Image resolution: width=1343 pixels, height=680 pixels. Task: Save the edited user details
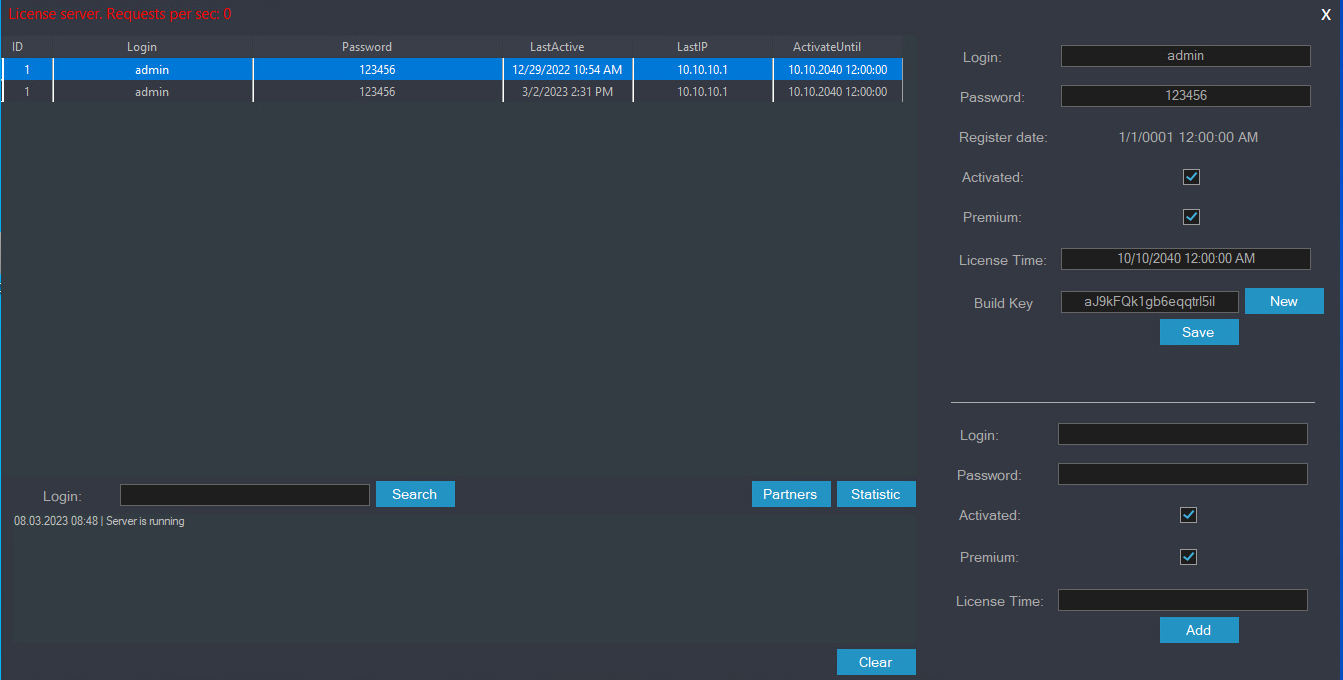click(x=1198, y=332)
